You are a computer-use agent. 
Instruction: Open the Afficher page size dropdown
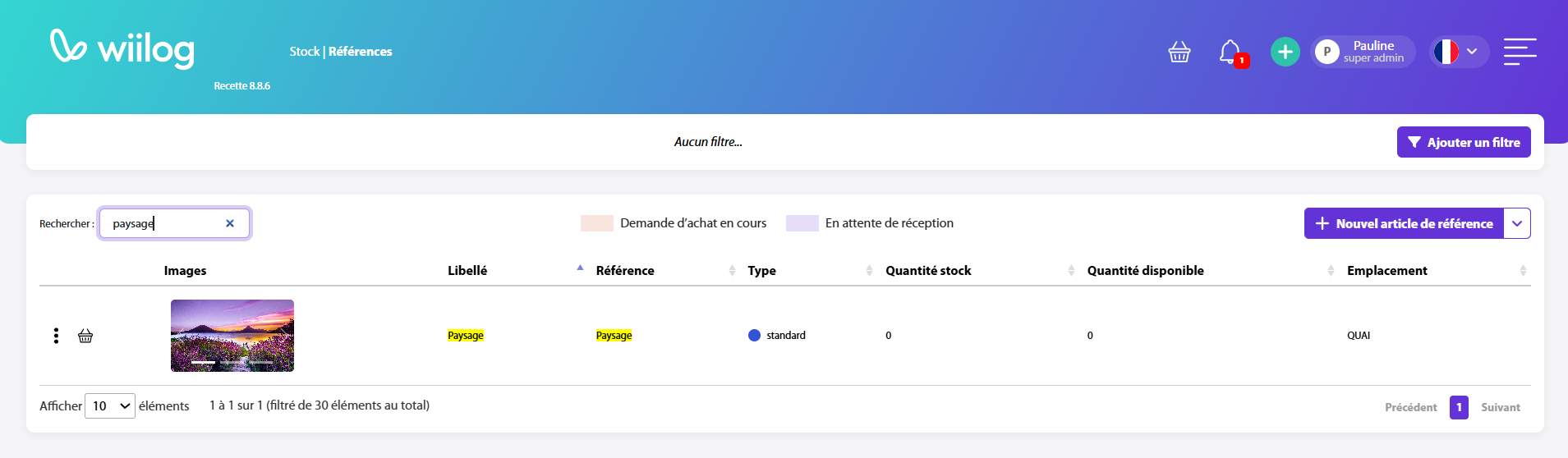pos(110,406)
